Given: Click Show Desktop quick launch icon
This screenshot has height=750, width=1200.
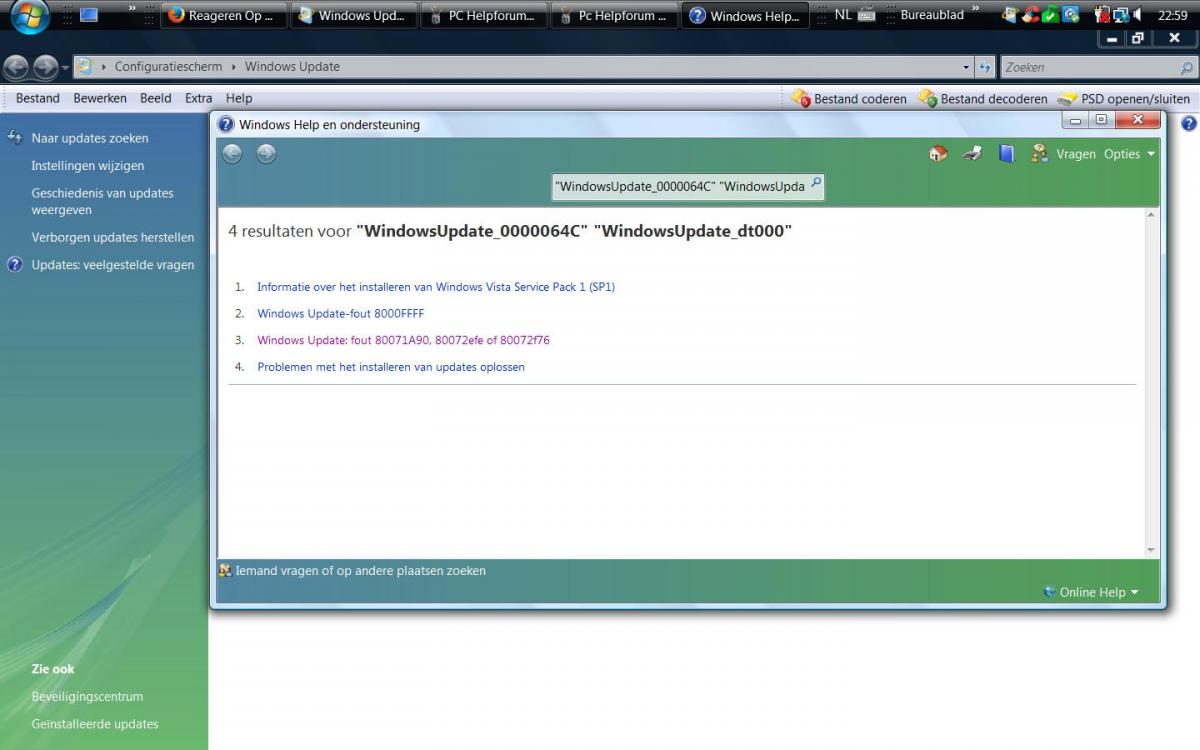Looking at the screenshot, I should [89, 15].
